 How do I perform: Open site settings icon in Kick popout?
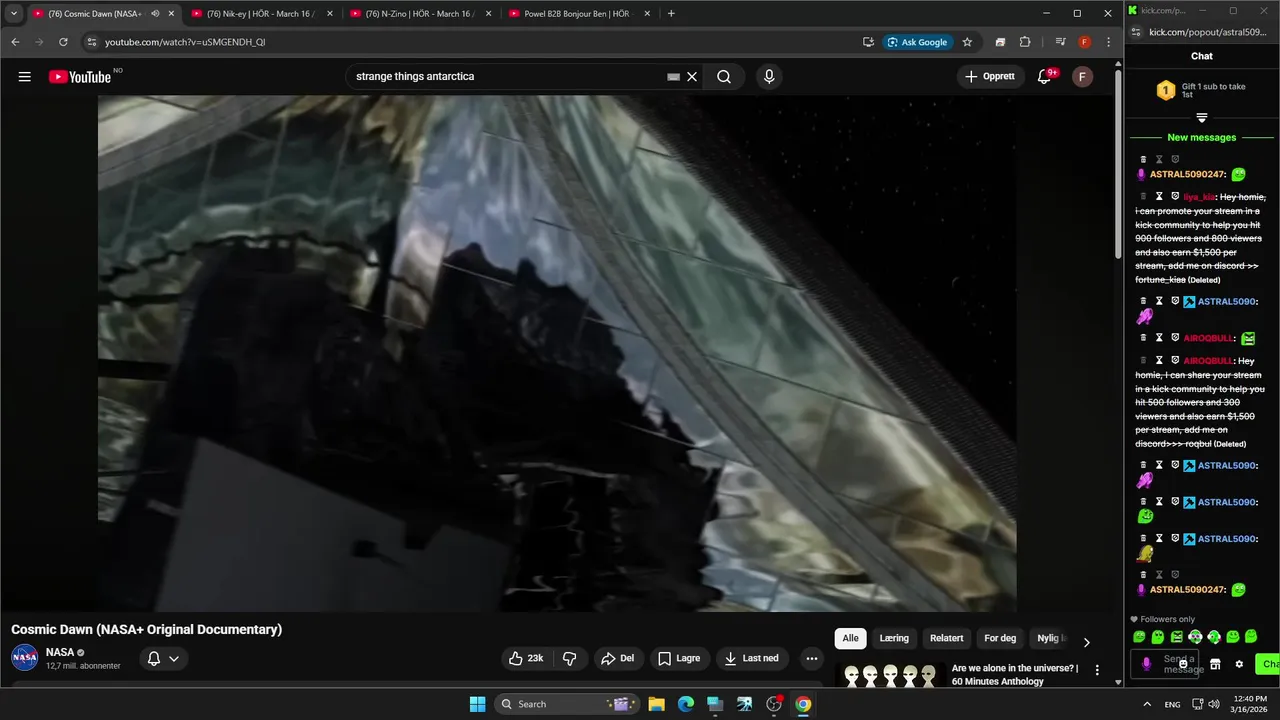[x=1137, y=32]
